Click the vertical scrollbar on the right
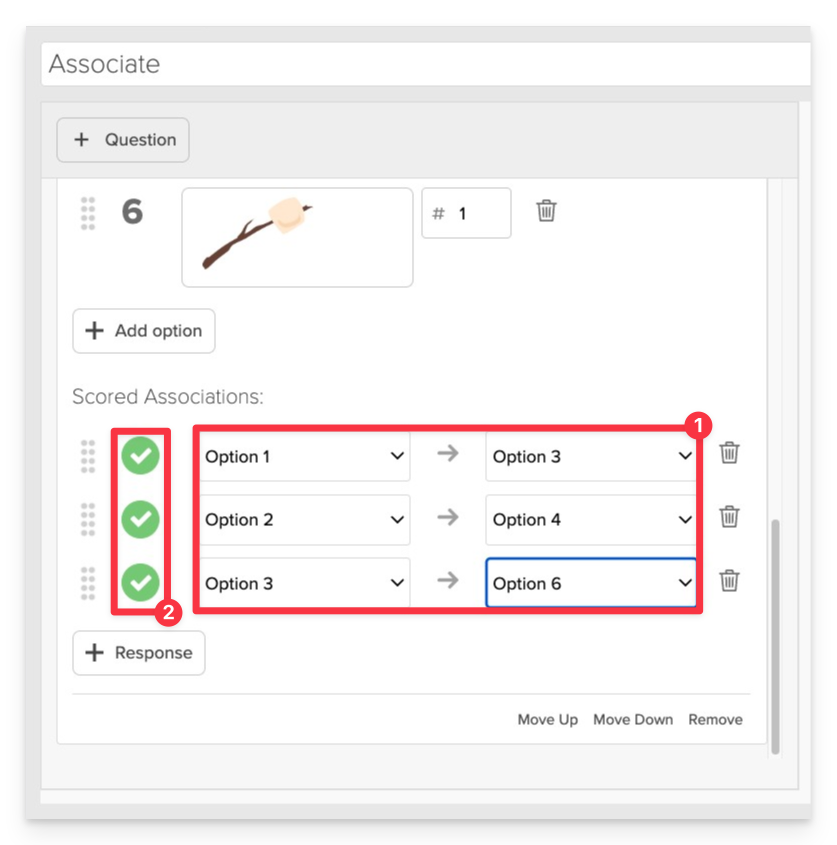Image resolution: width=837 pixels, height=845 pixels. point(775,636)
